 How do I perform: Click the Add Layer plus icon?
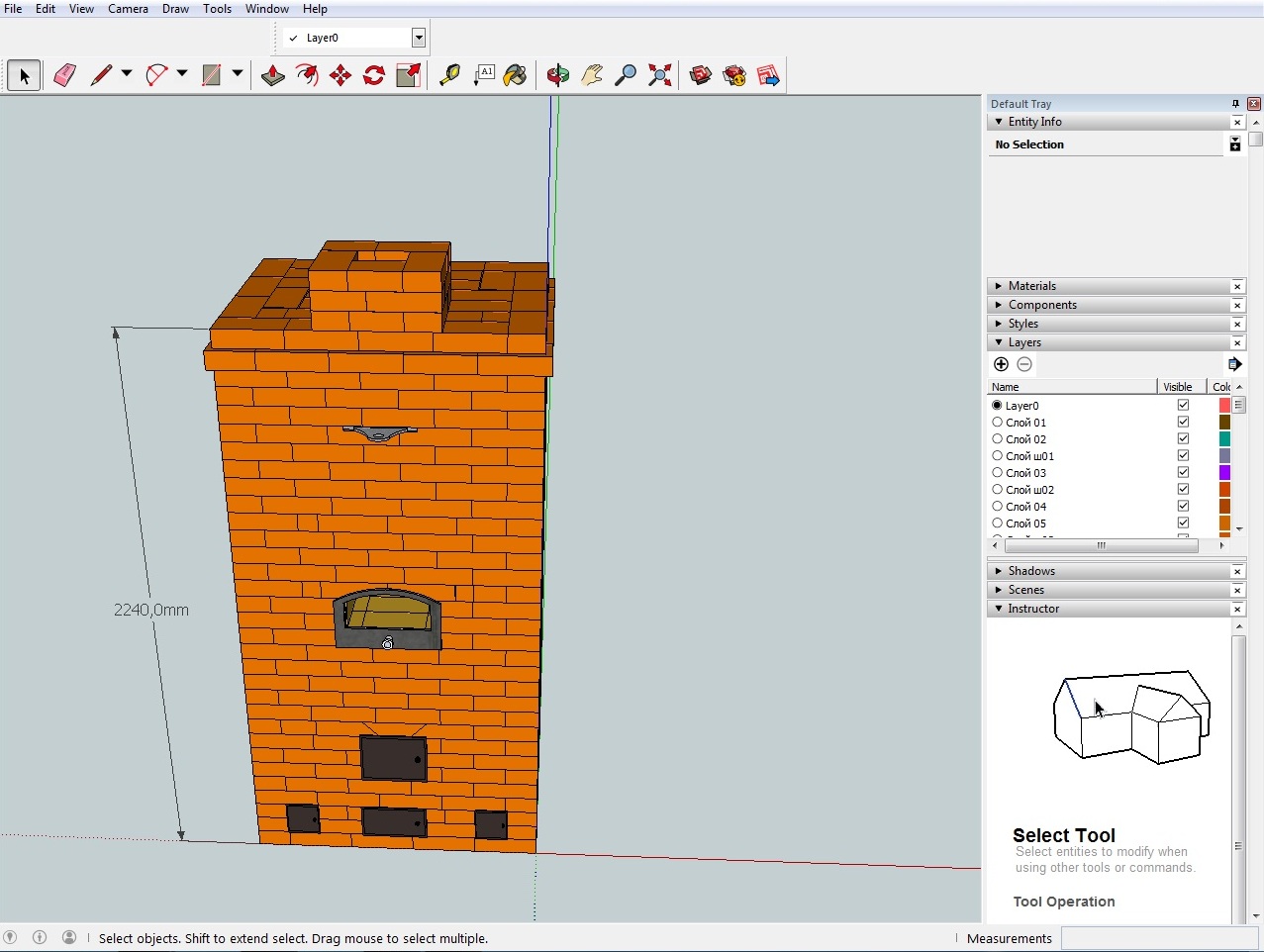pos(1001,364)
